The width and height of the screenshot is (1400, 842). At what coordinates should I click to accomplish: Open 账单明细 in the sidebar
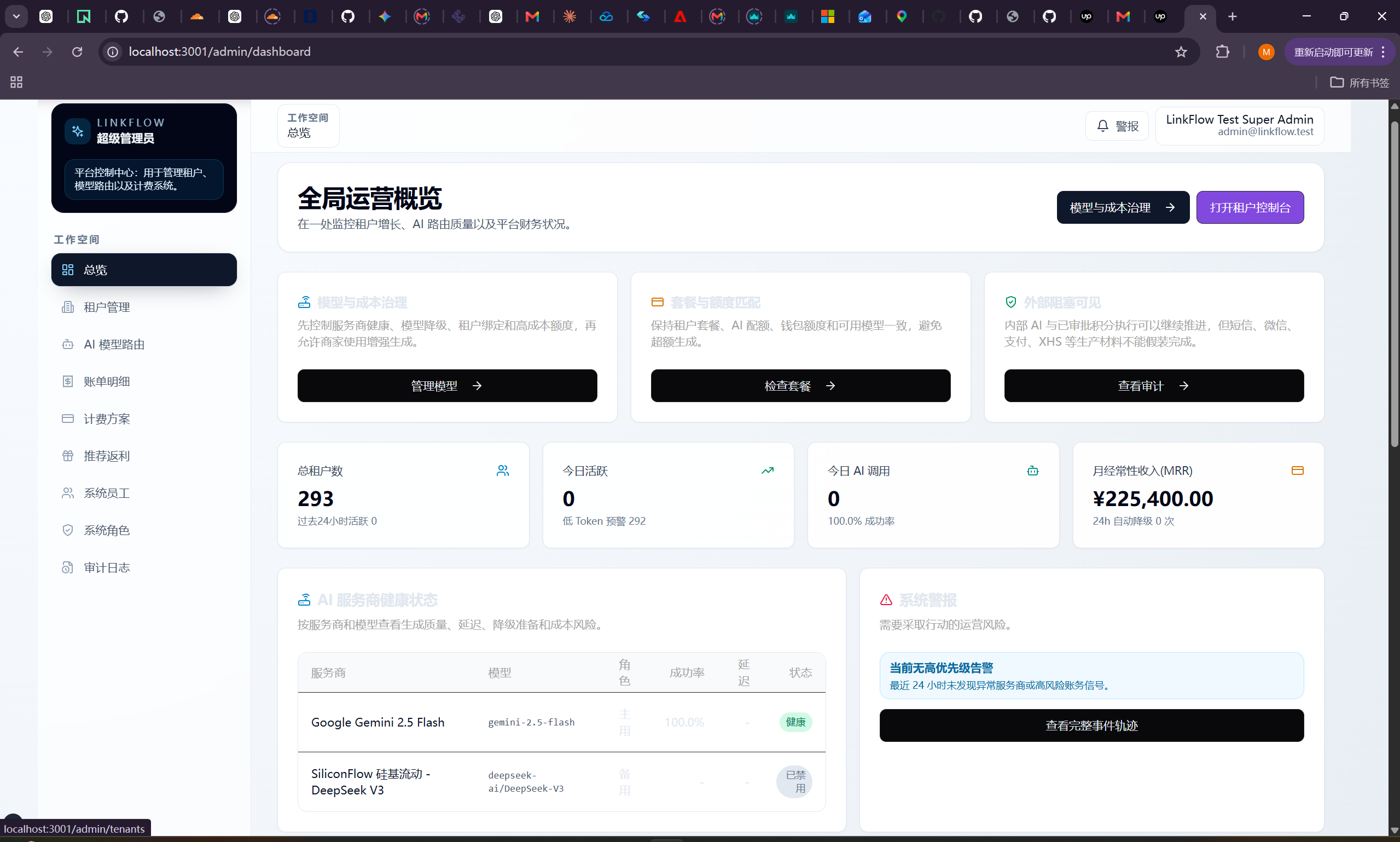pos(143,381)
